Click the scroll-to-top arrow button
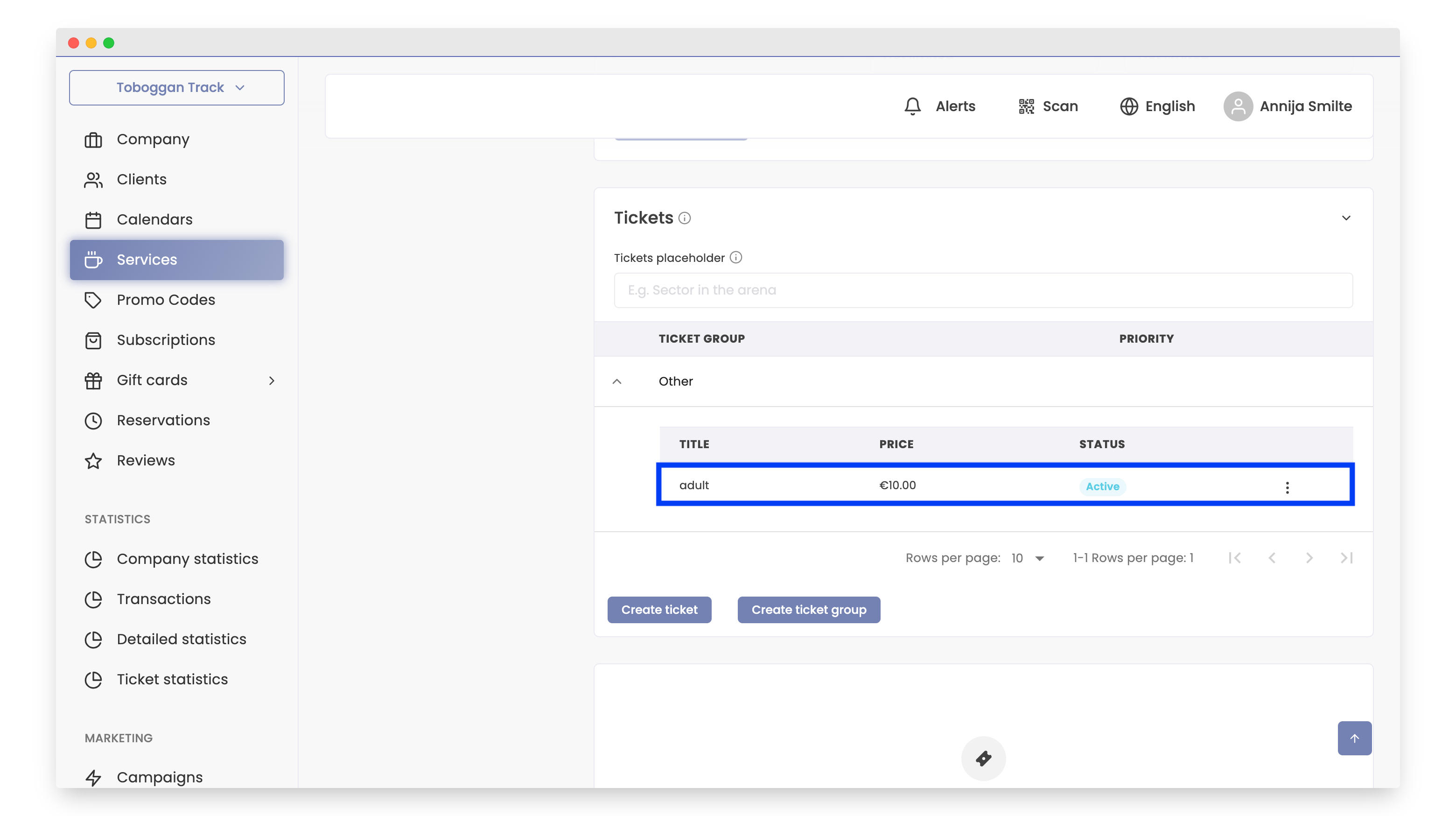The height and width of the screenshot is (816, 1456). (x=1354, y=738)
